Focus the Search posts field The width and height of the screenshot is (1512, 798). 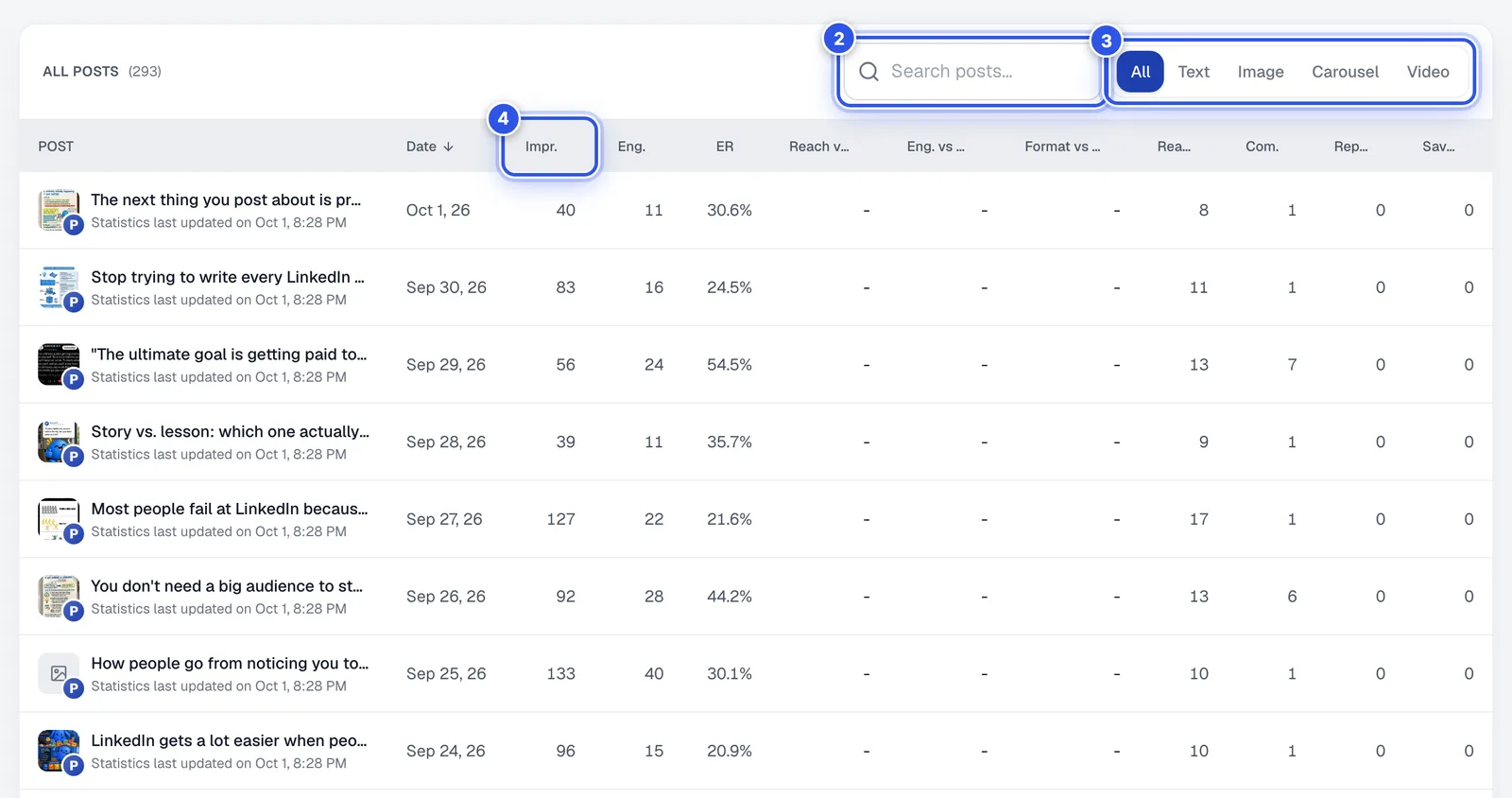(971, 72)
